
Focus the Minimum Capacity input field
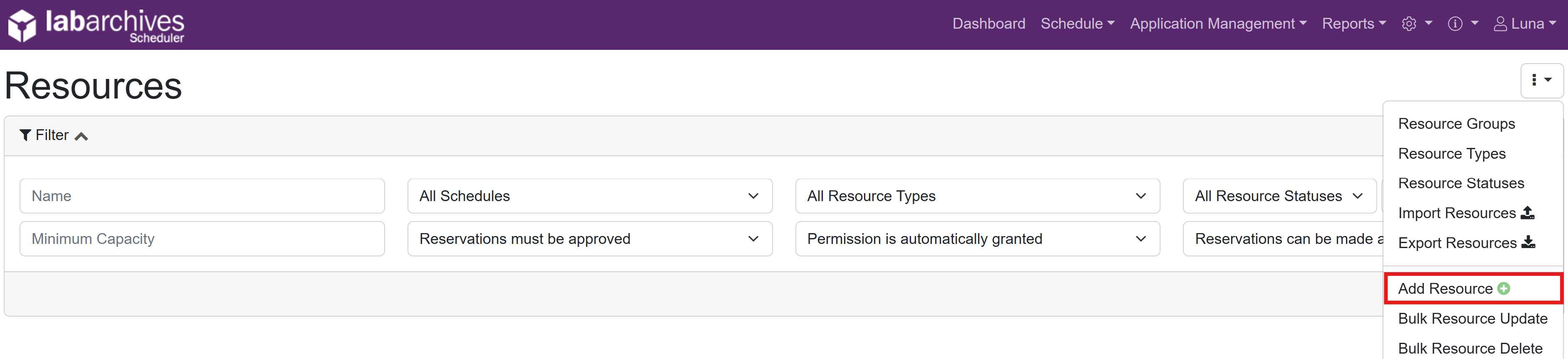202,239
